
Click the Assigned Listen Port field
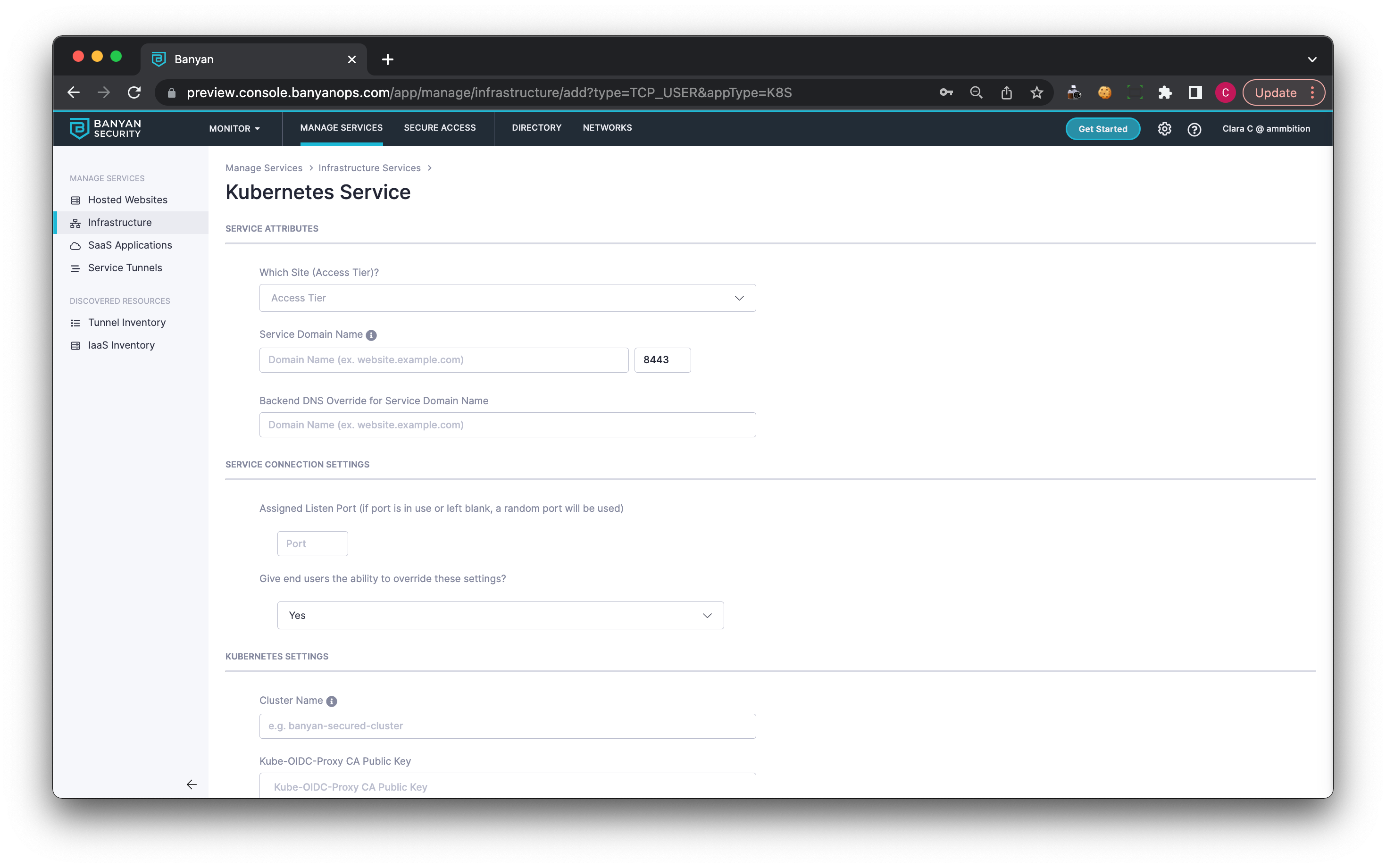[312, 543]
